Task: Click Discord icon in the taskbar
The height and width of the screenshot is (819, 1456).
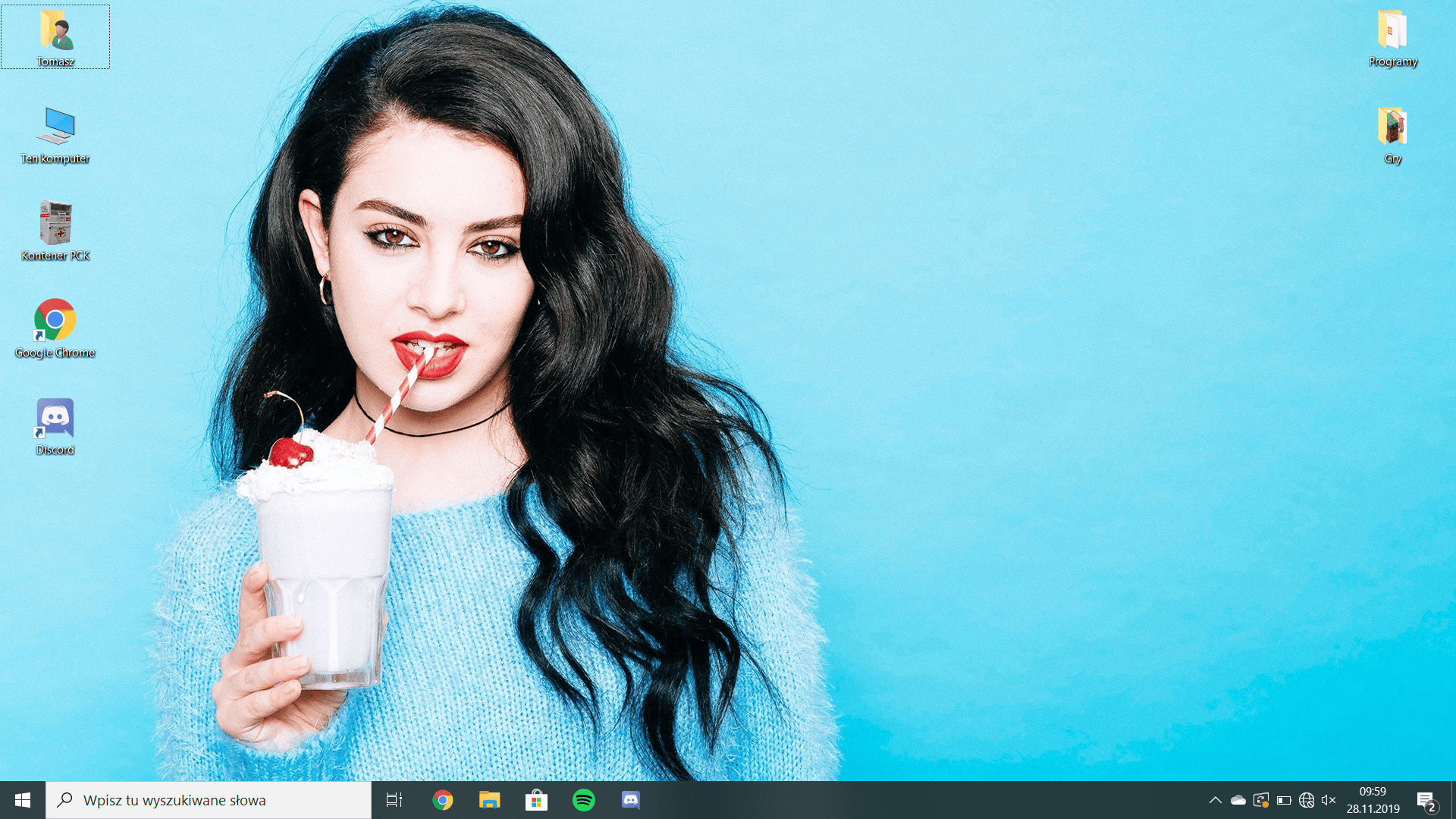Action: pos(630,800)
